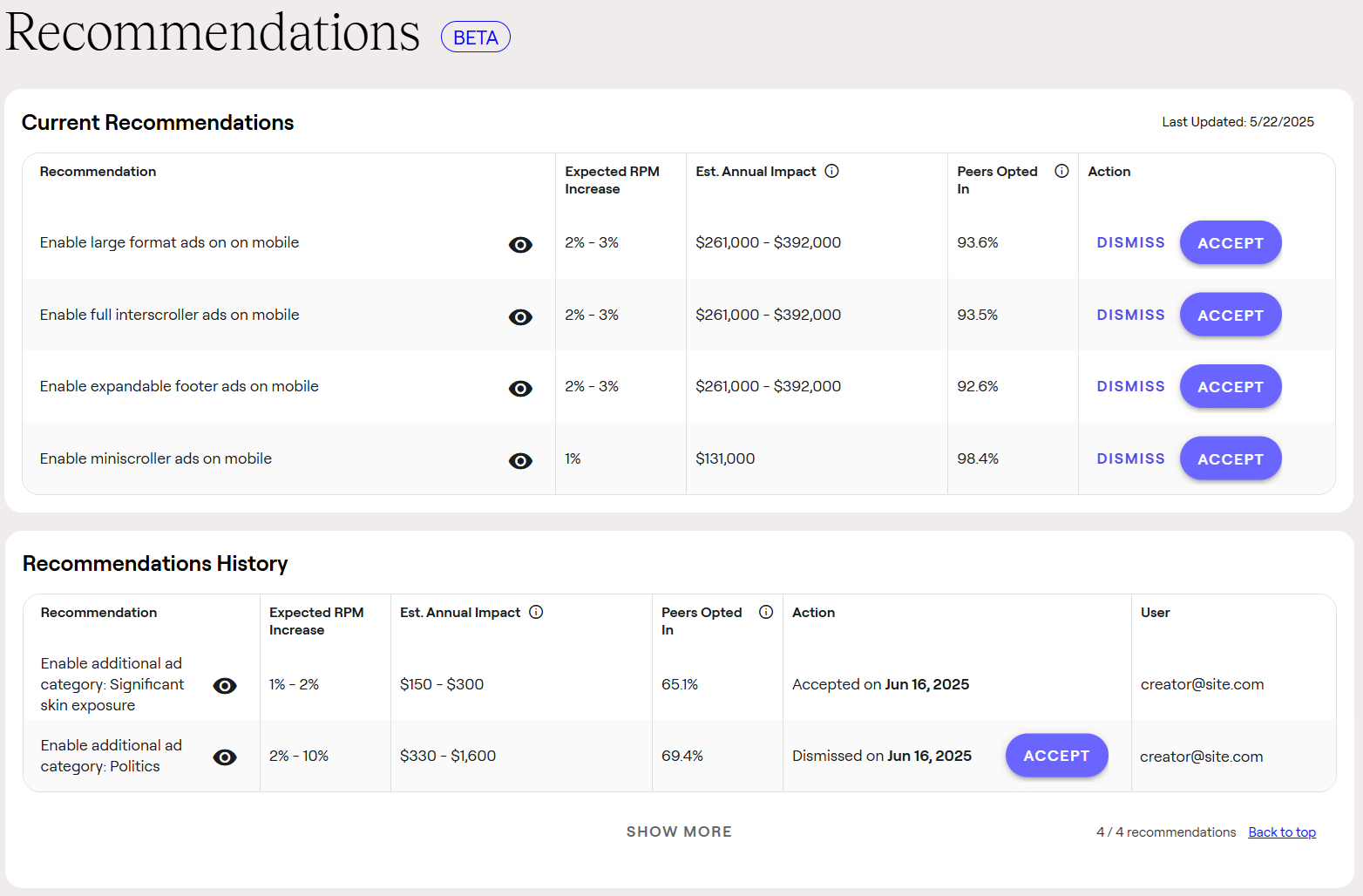Follow the Back to top link
The image size is (1363, 896).
[x=1282, y=832]
